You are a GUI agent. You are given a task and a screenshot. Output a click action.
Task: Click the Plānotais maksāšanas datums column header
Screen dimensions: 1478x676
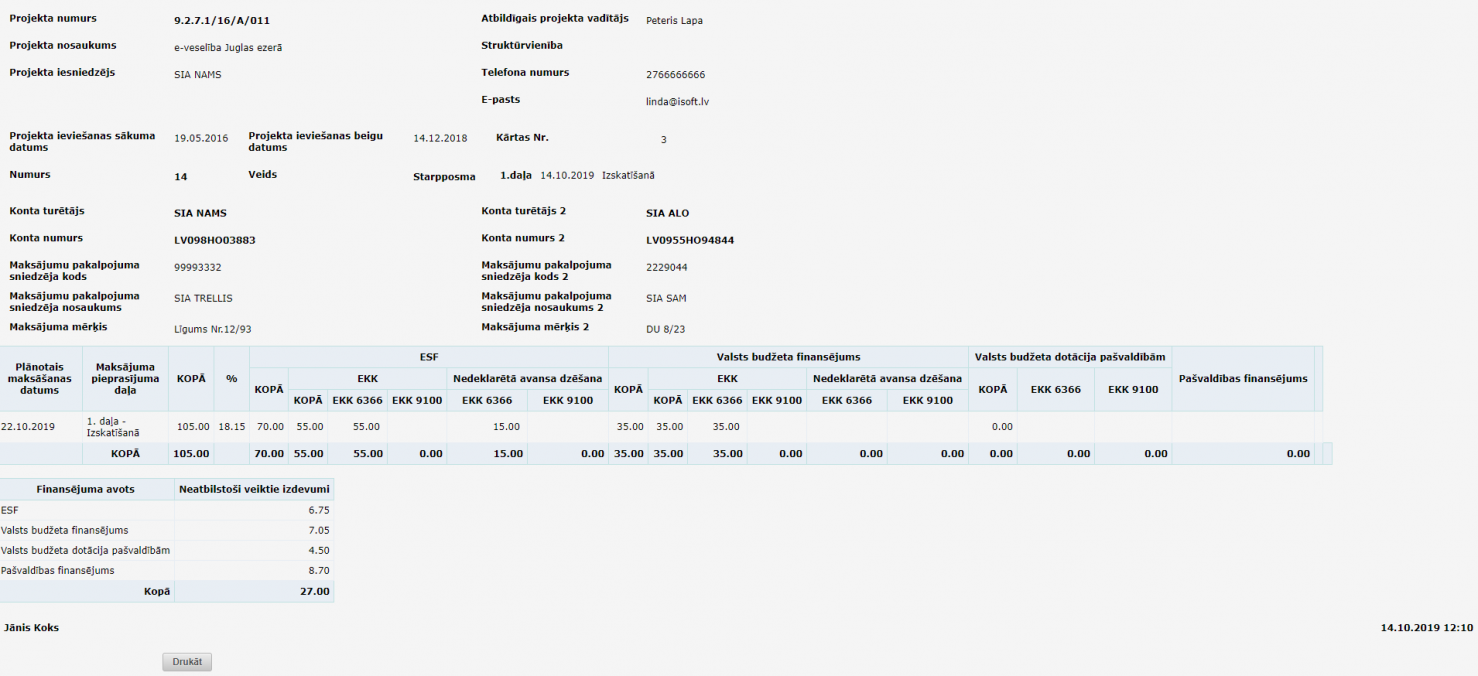pos(40,378)
